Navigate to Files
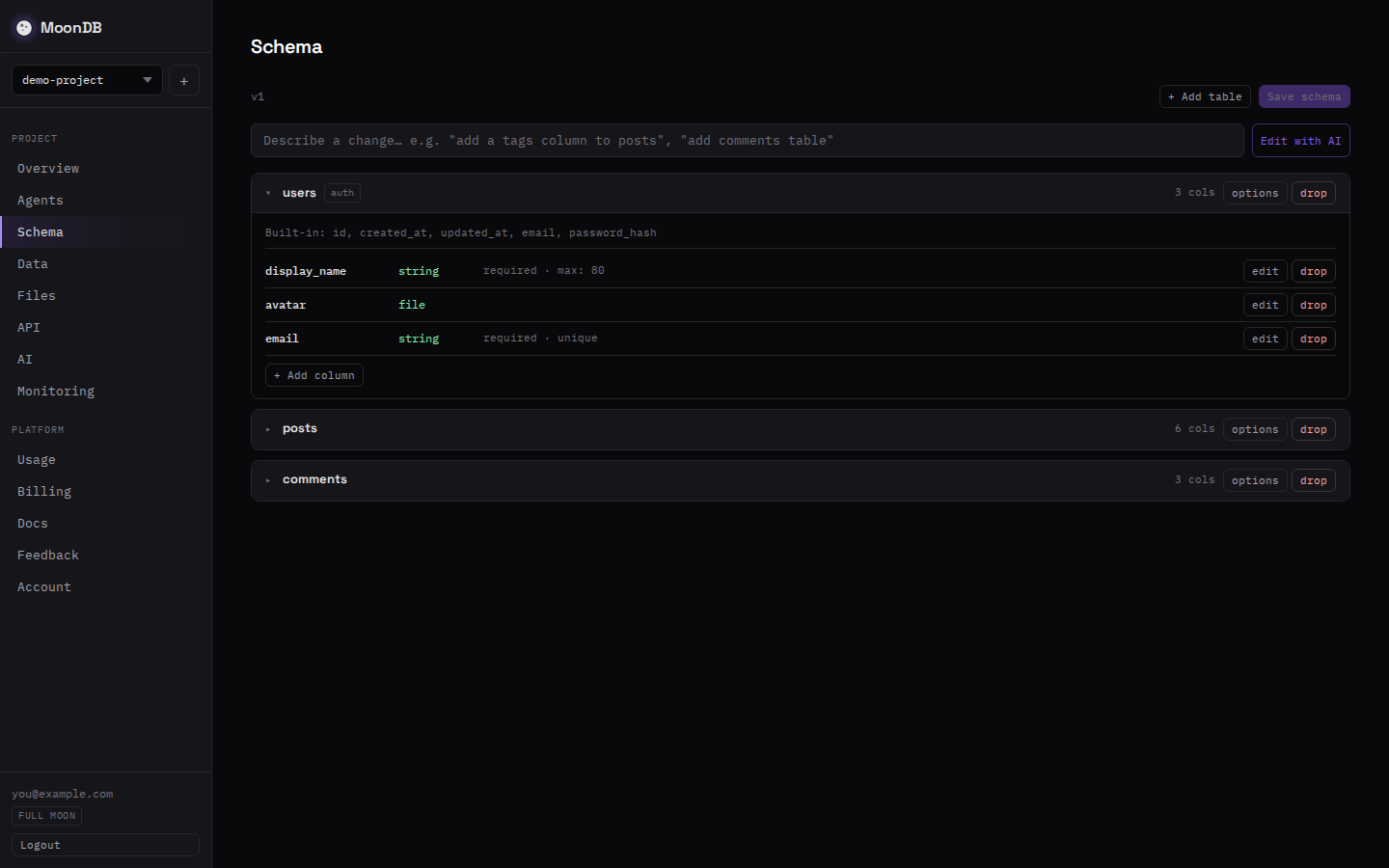This screenshot has height=868, width=1389. (106, 296)
